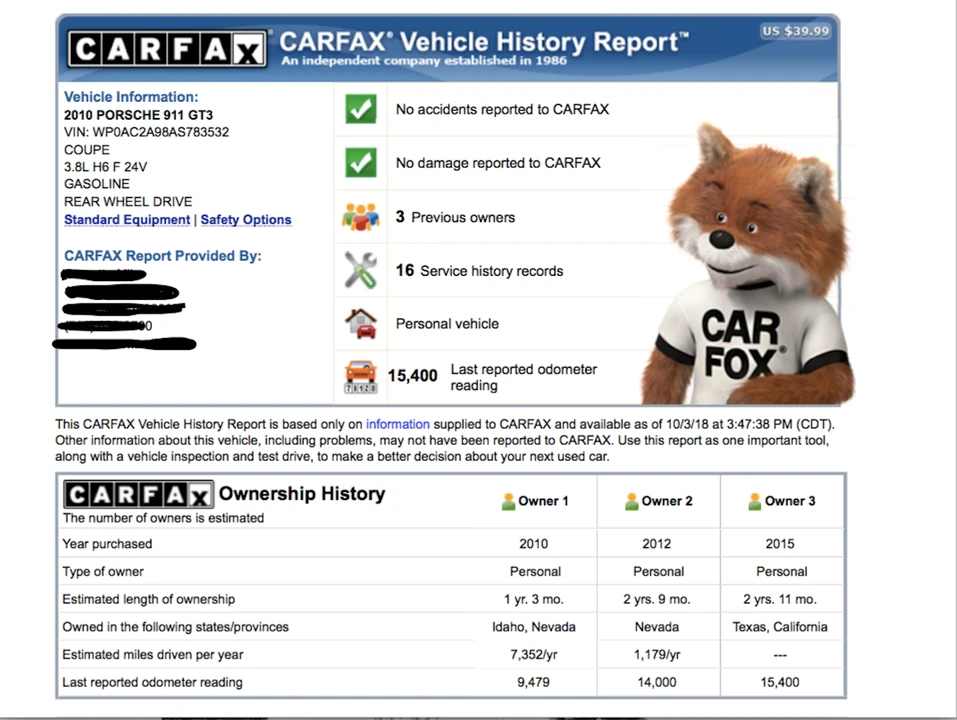
Task: Click the VIN number WP0AC2A98AS783532
Action: pos(161,132)
